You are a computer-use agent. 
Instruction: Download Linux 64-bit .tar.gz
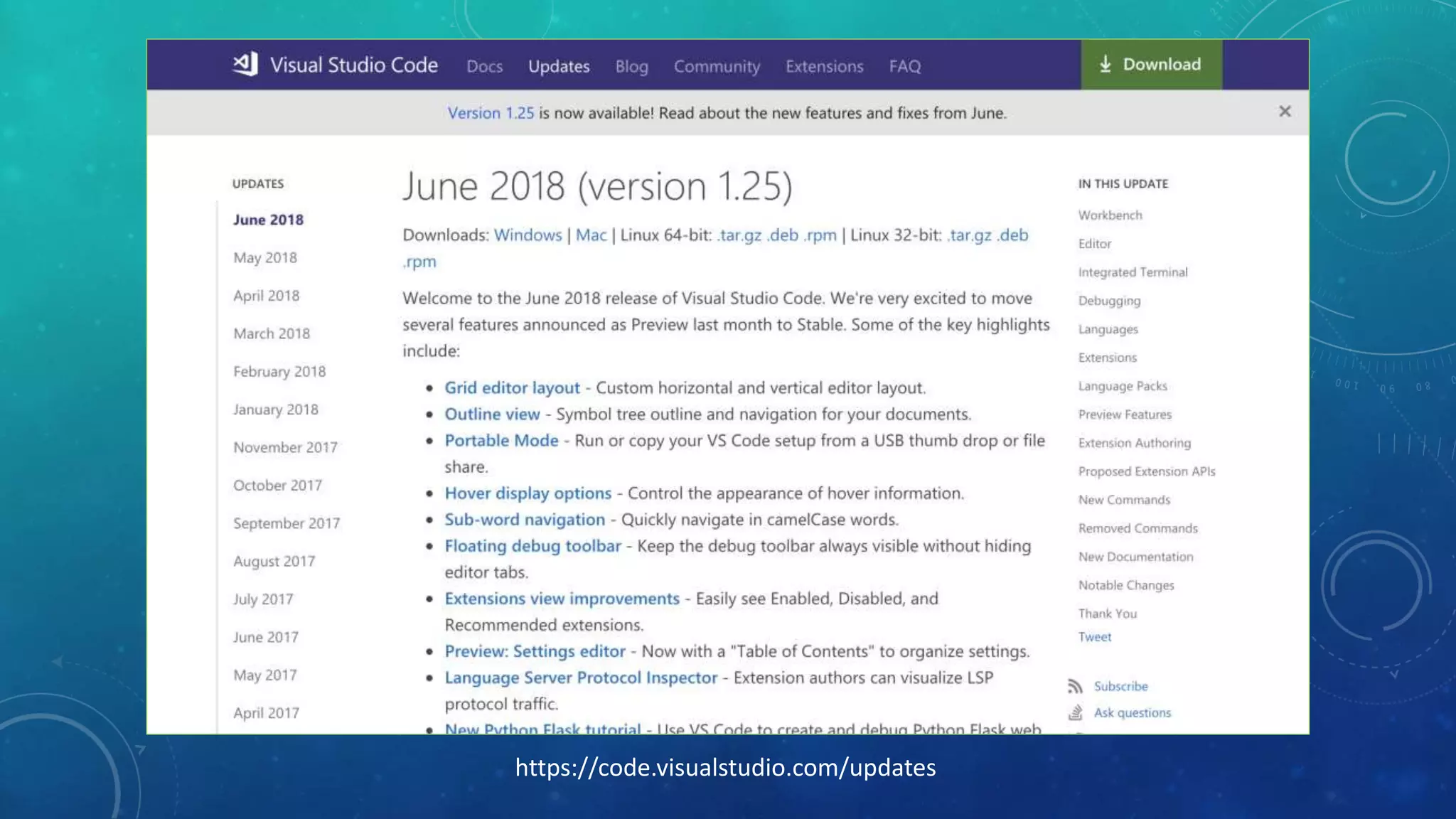739,235
